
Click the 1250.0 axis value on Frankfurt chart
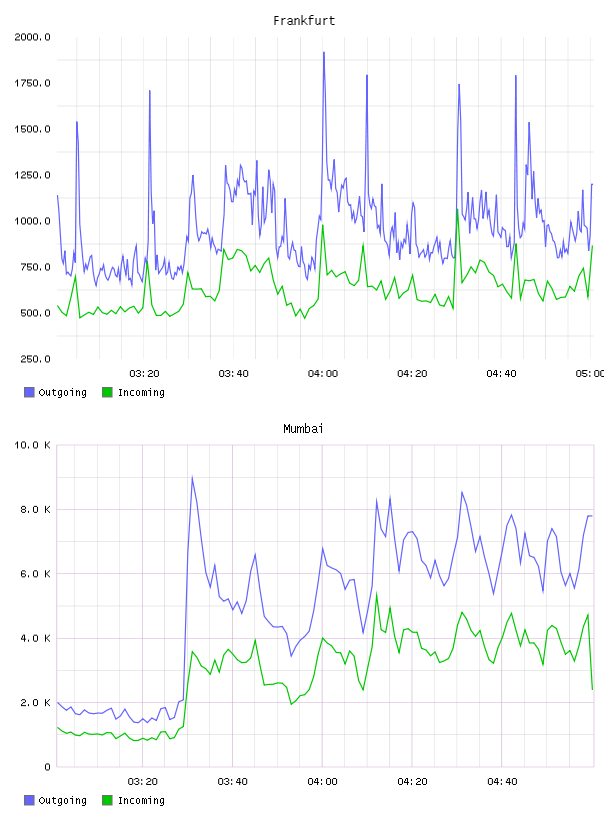(x=32, y=175)
